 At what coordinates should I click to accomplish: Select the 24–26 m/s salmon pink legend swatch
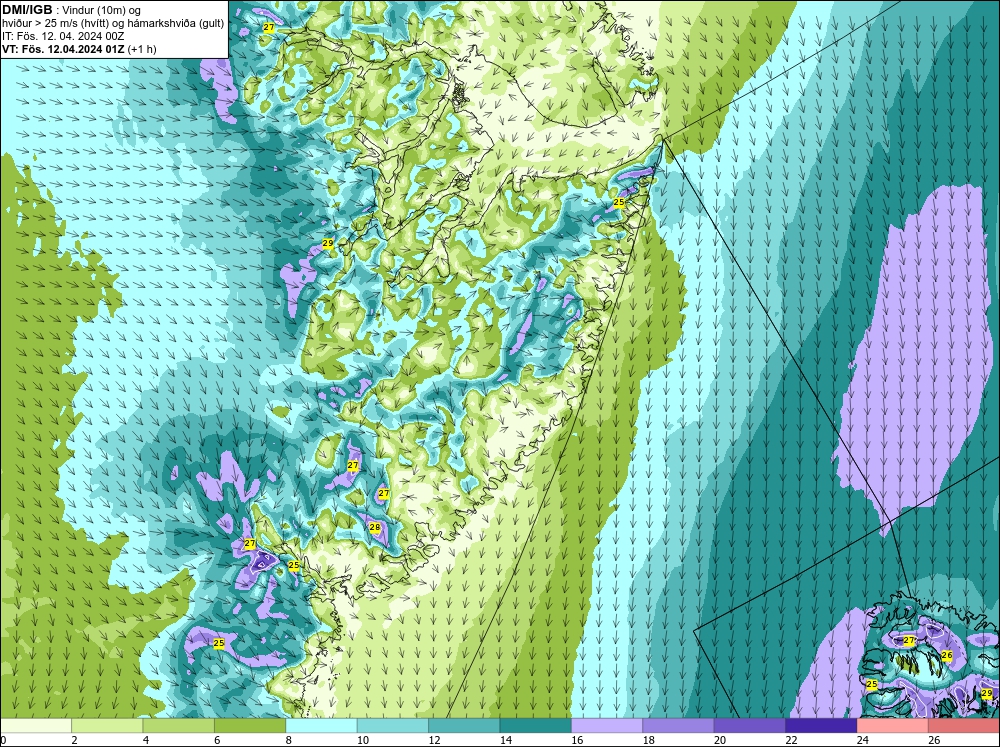pos(893,726)
